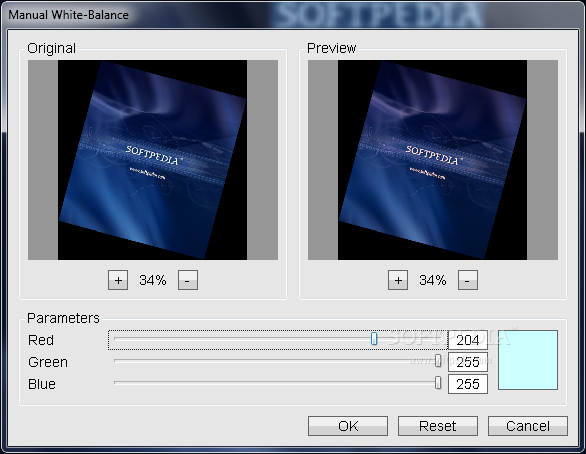Click the Red label
The height and width of the screenshot is (454, 586).
click(41, 340)
